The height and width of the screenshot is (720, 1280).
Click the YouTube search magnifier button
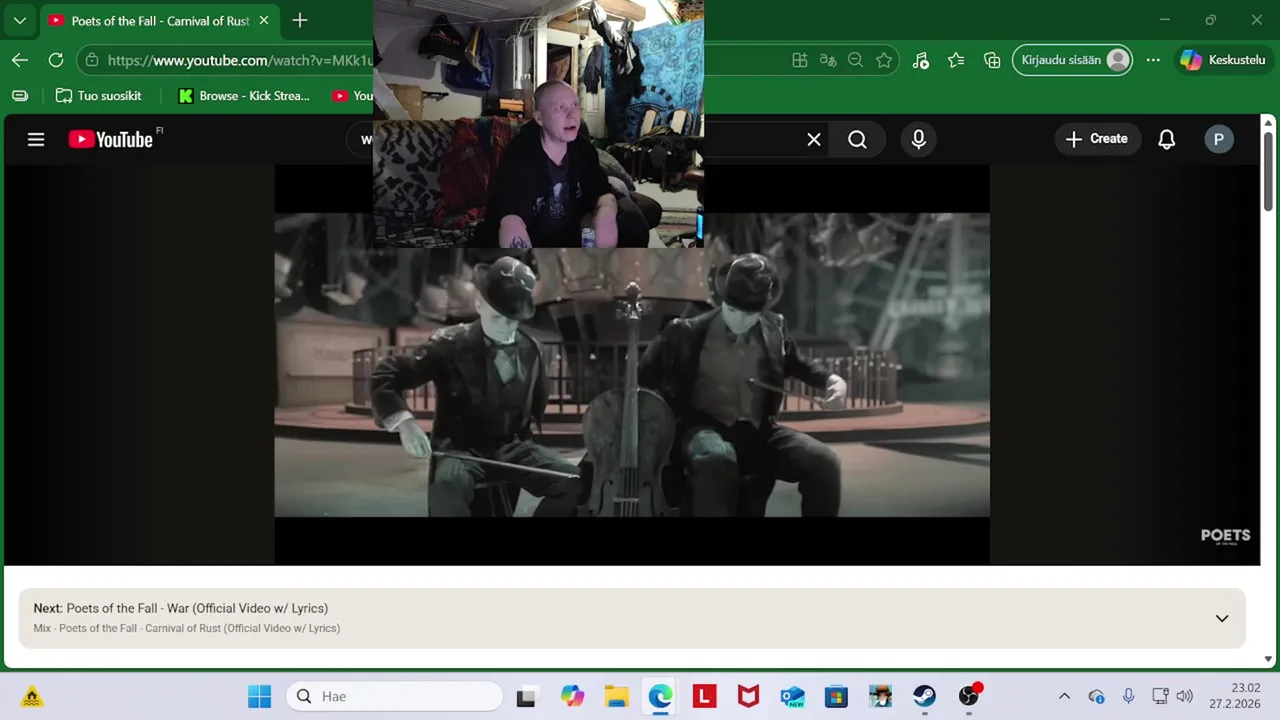click(858, 140)
